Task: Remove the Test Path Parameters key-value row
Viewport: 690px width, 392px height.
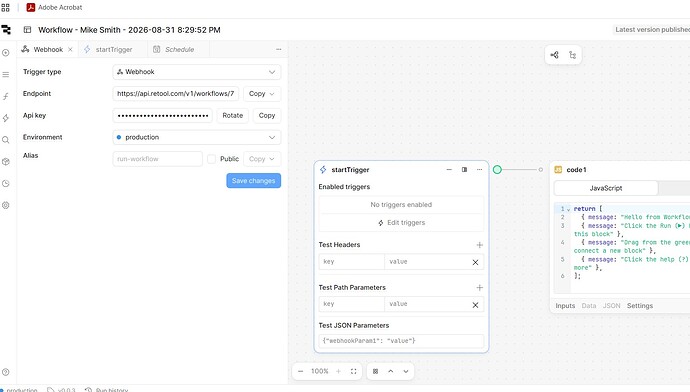Action: click(475, 305)
